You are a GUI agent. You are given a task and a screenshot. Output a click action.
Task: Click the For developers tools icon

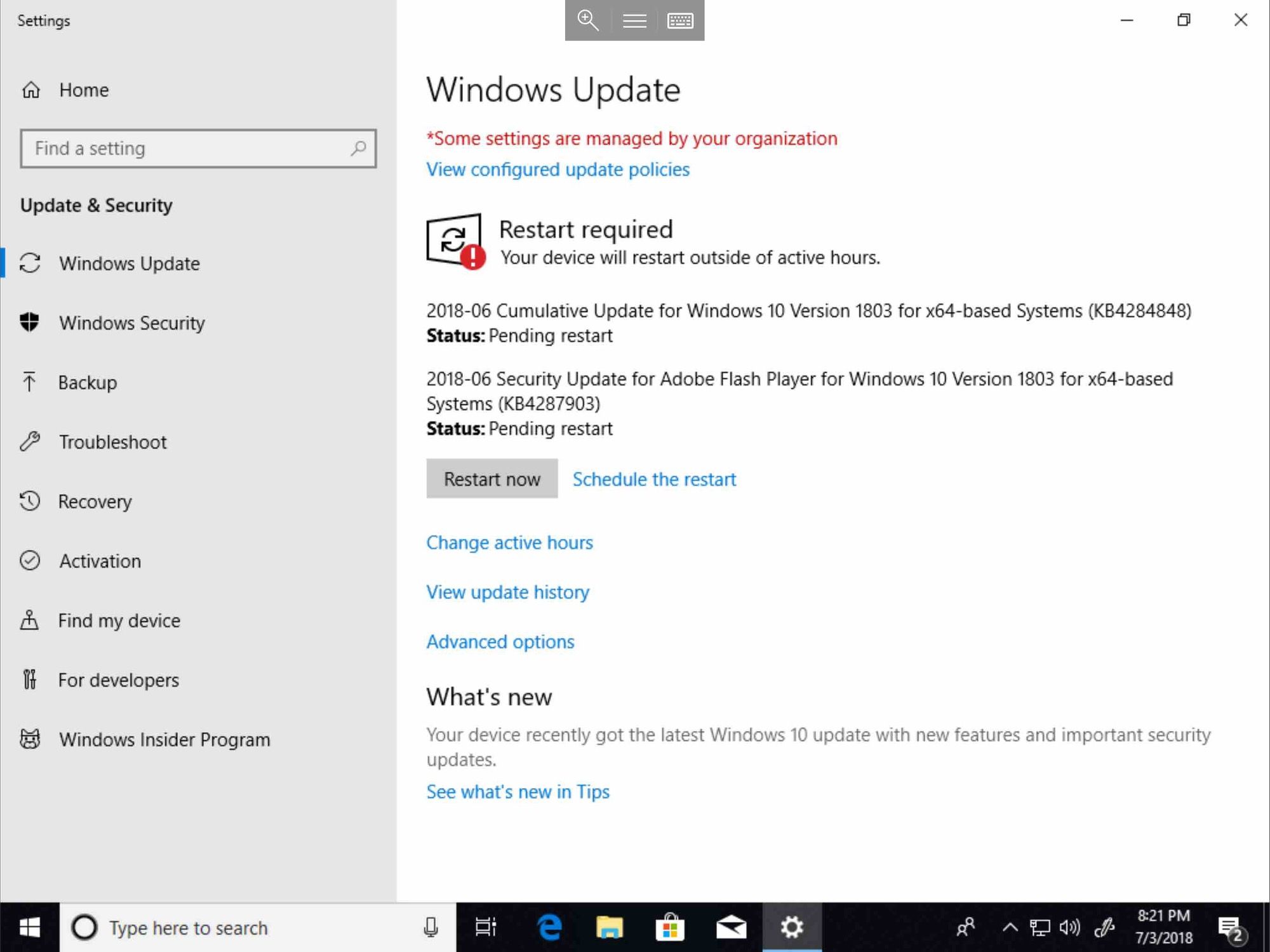click(30, 680)
